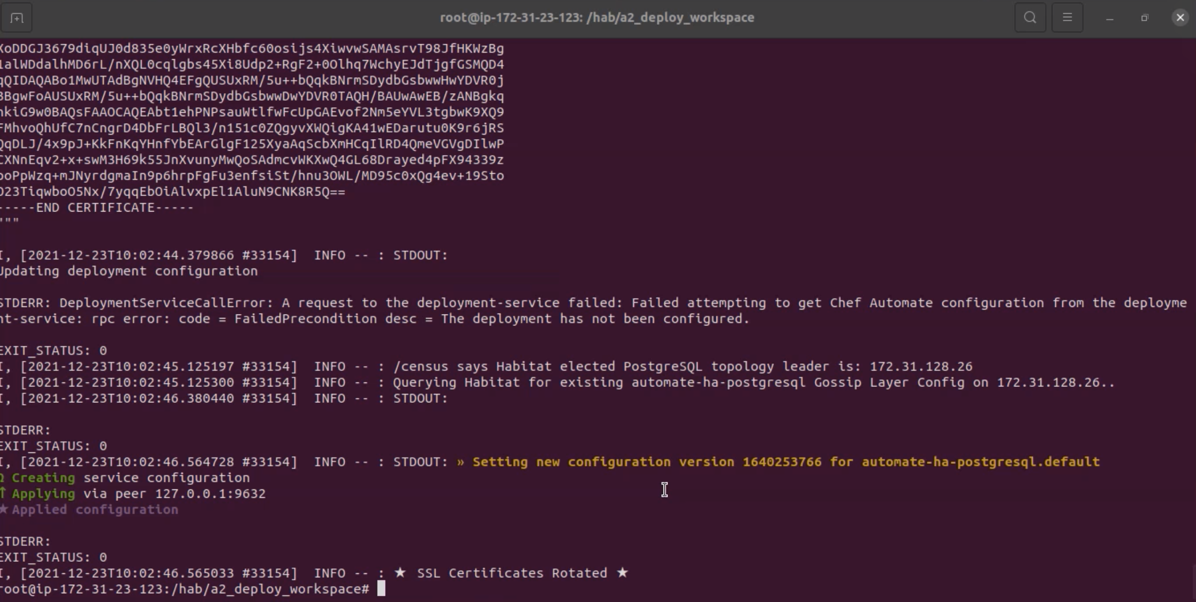Click the window title root@ip-172-31-23-123

tap(597, 18)
